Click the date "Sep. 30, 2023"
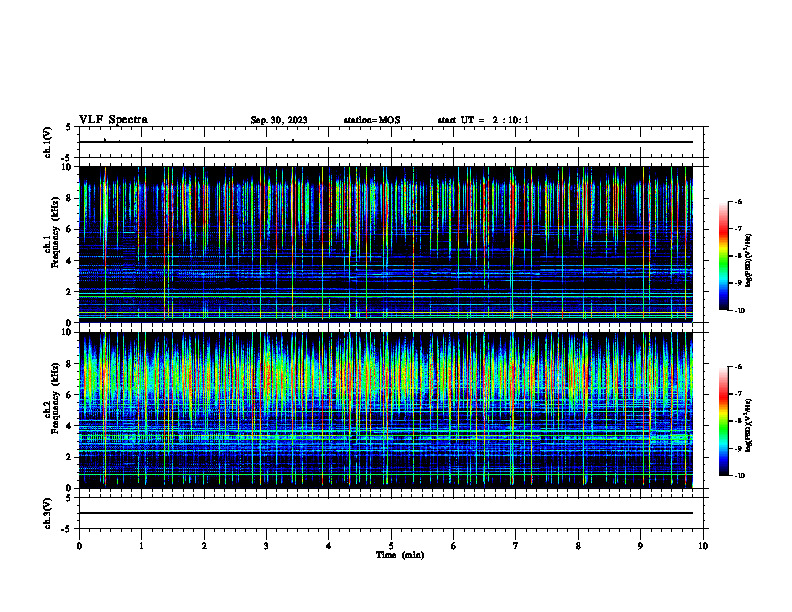Viewport: 792px width, 612px height. tap(279, 120)
